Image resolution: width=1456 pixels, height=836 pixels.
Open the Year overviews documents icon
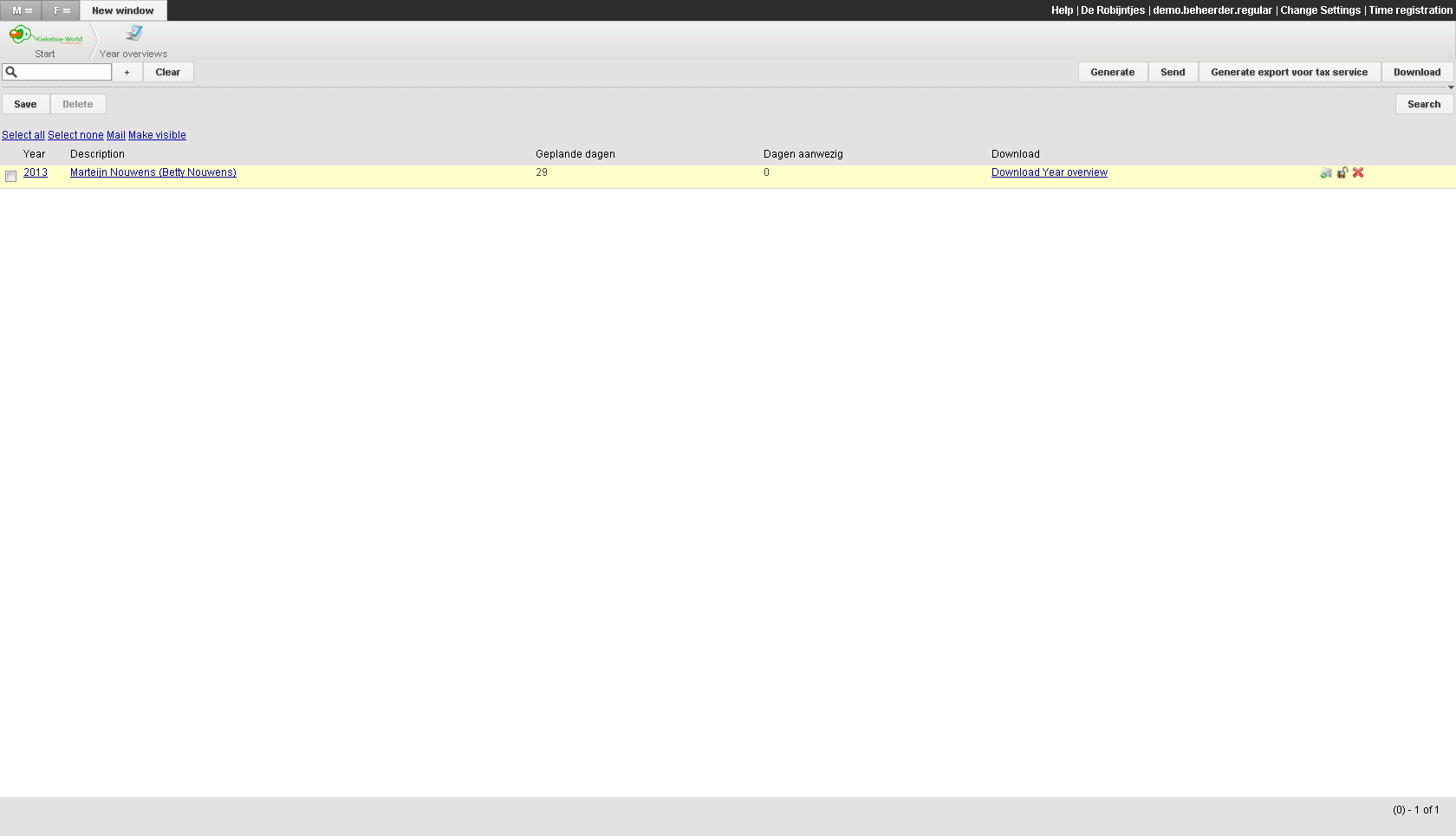point(133,34)
